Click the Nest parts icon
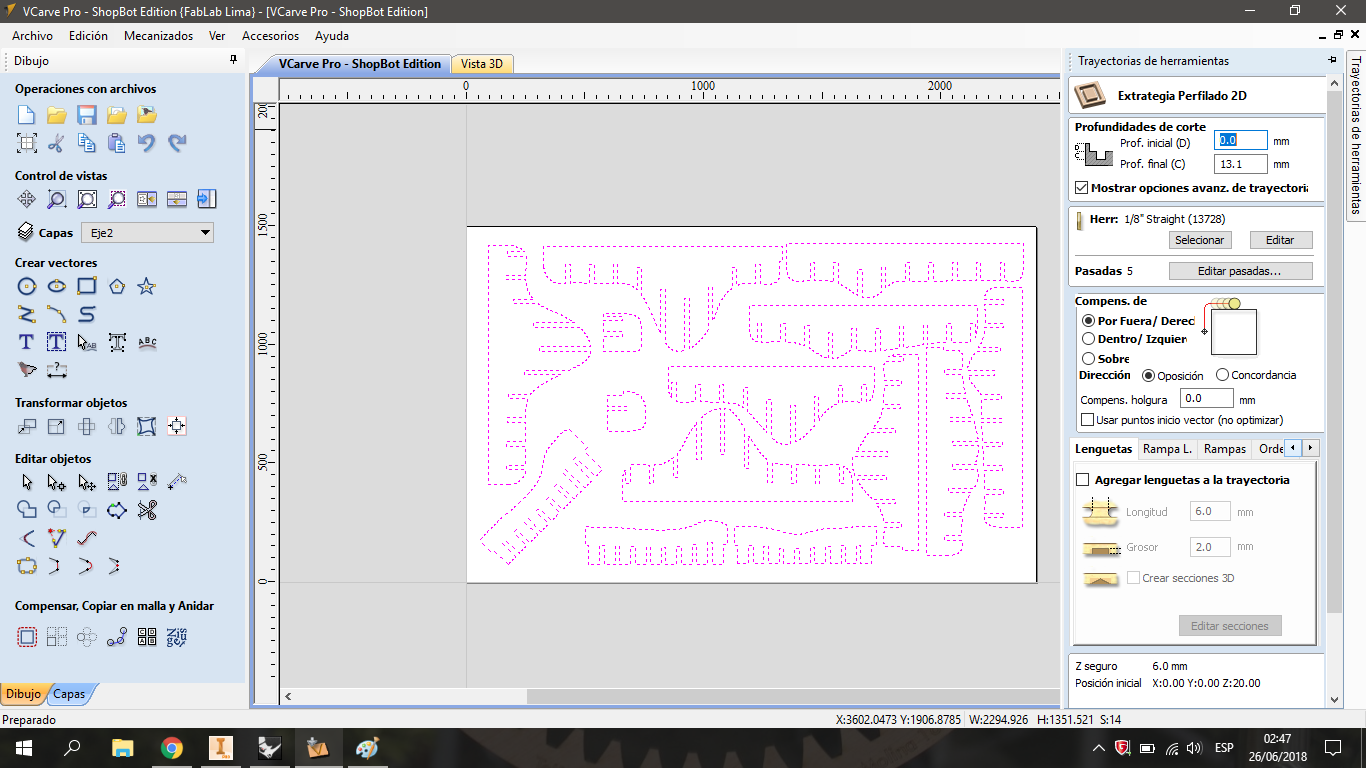Viewport: 1366px width, 768px height. [177, 636]
